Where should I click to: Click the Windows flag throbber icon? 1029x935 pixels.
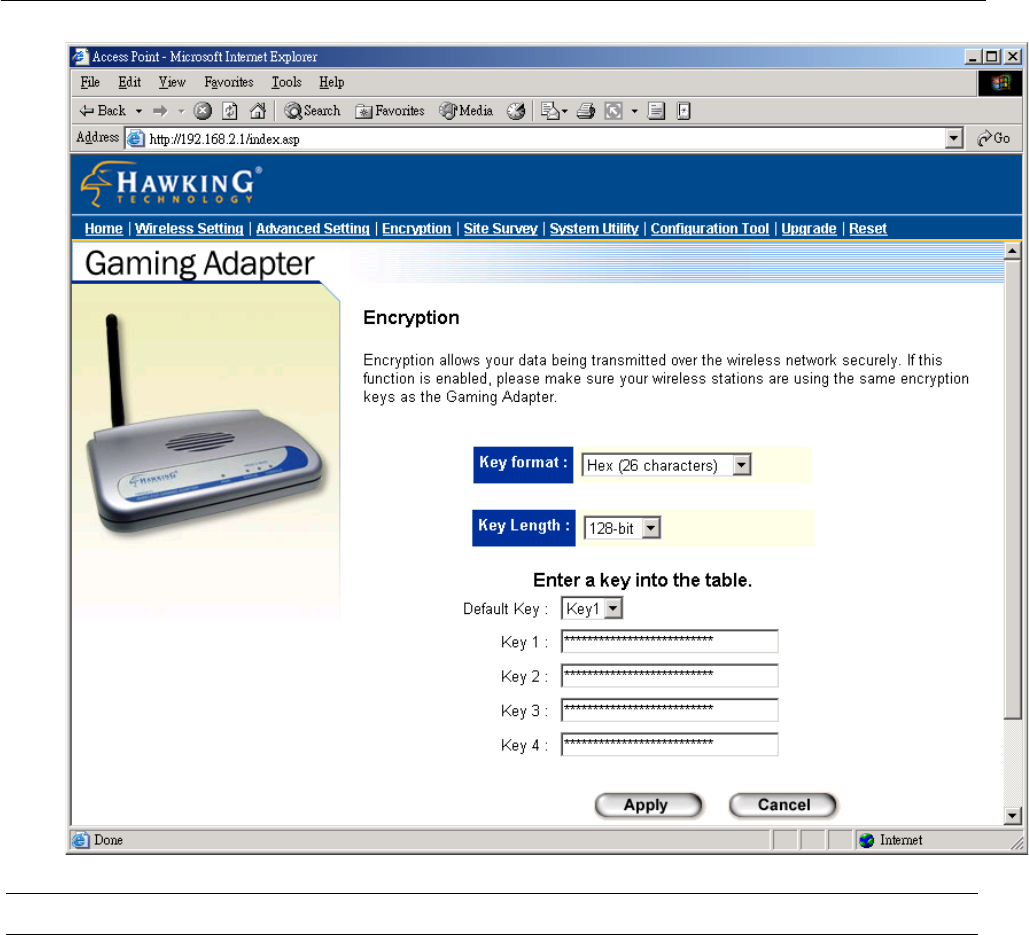point(999,83)
